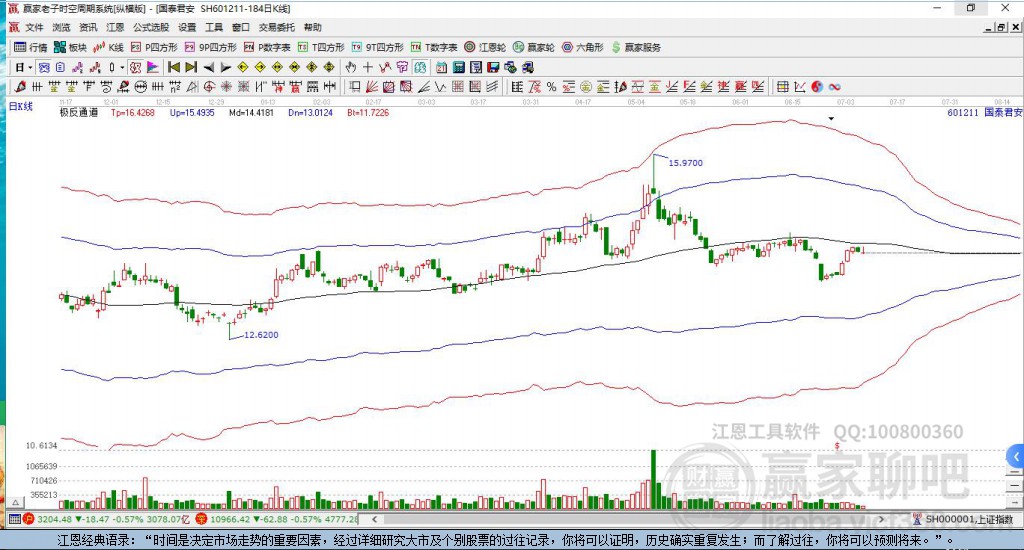Screen dimensions: 1024x550
Task: Open the 9T四方形 tool
Action: click(x=377, y=47)
